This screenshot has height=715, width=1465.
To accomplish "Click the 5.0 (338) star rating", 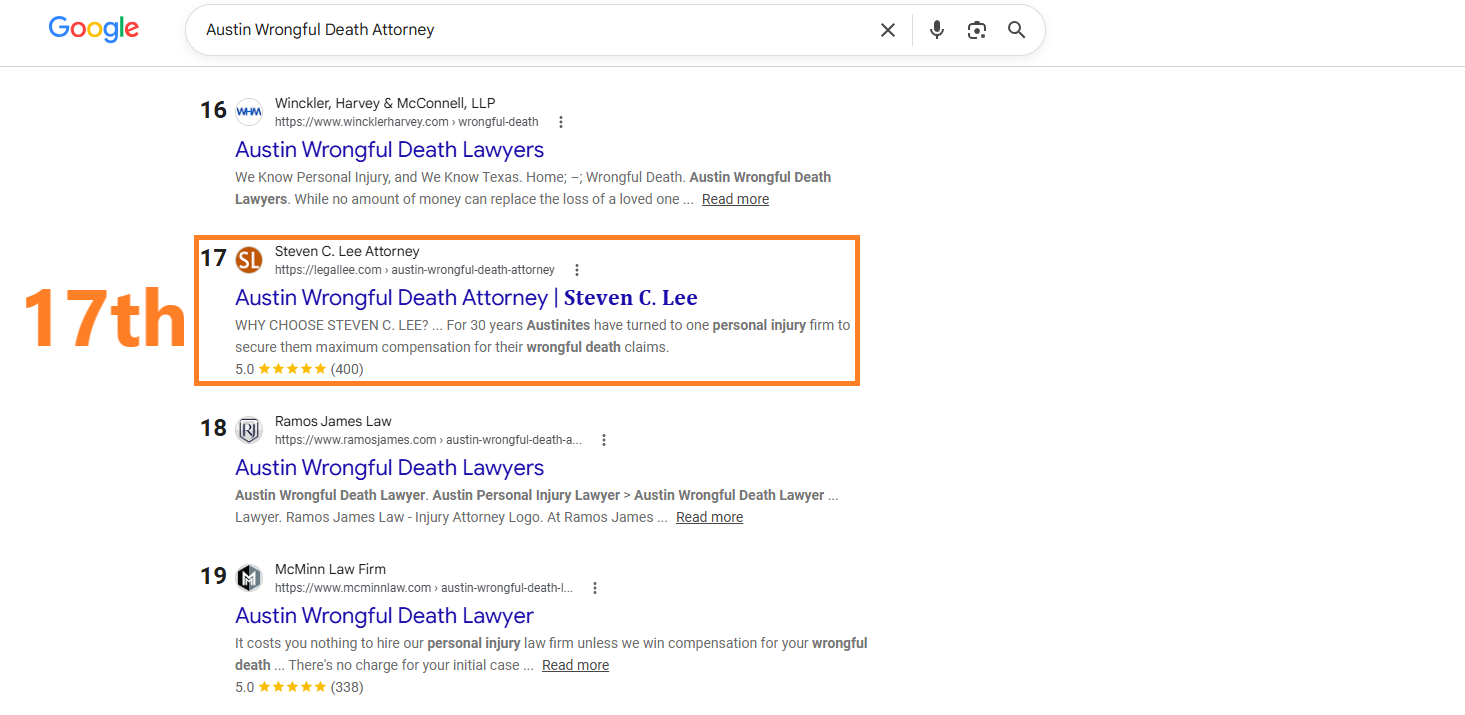I will [299, 687].
